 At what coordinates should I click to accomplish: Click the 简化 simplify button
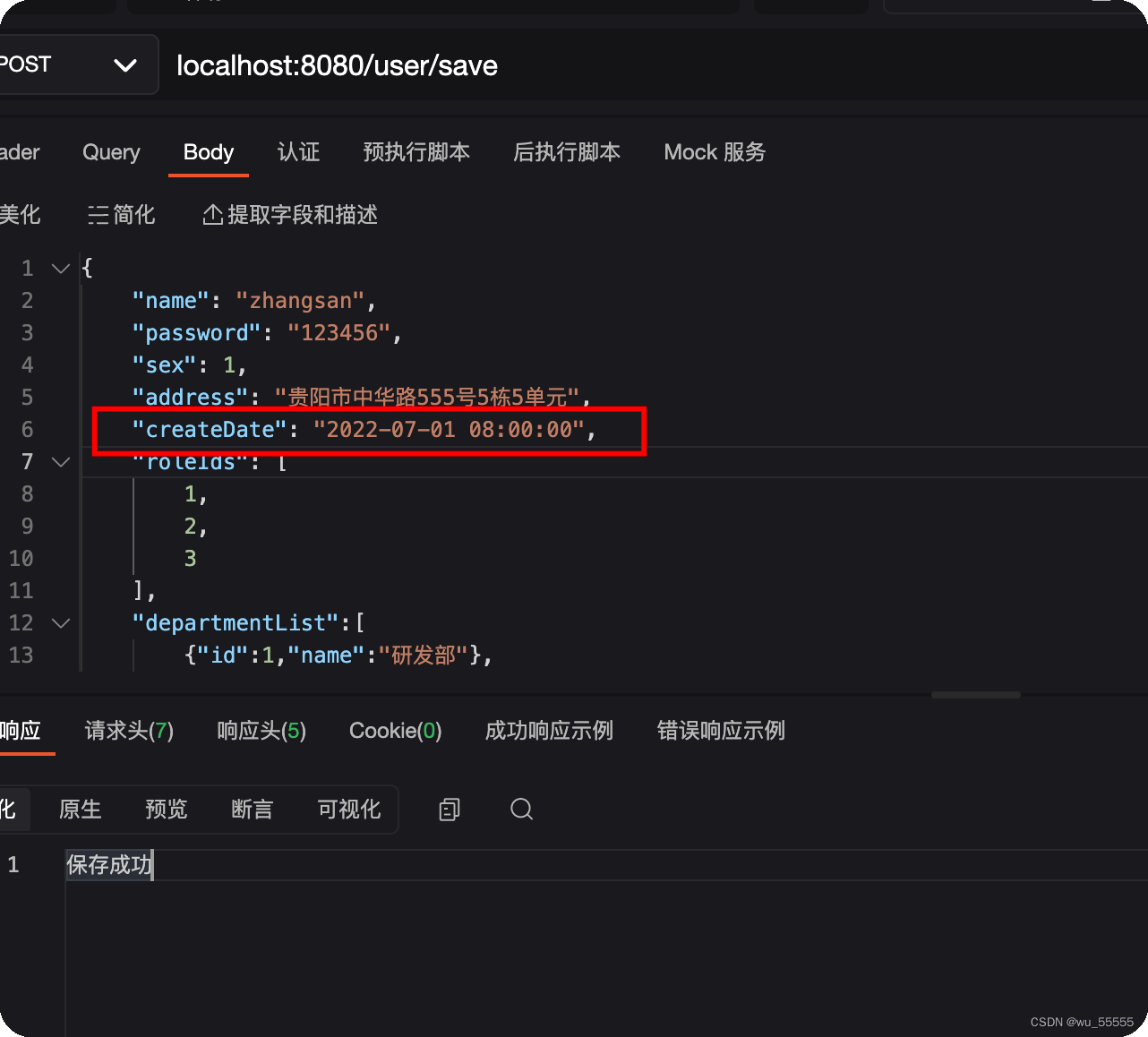pyautogui.click(x=122, y=215)
